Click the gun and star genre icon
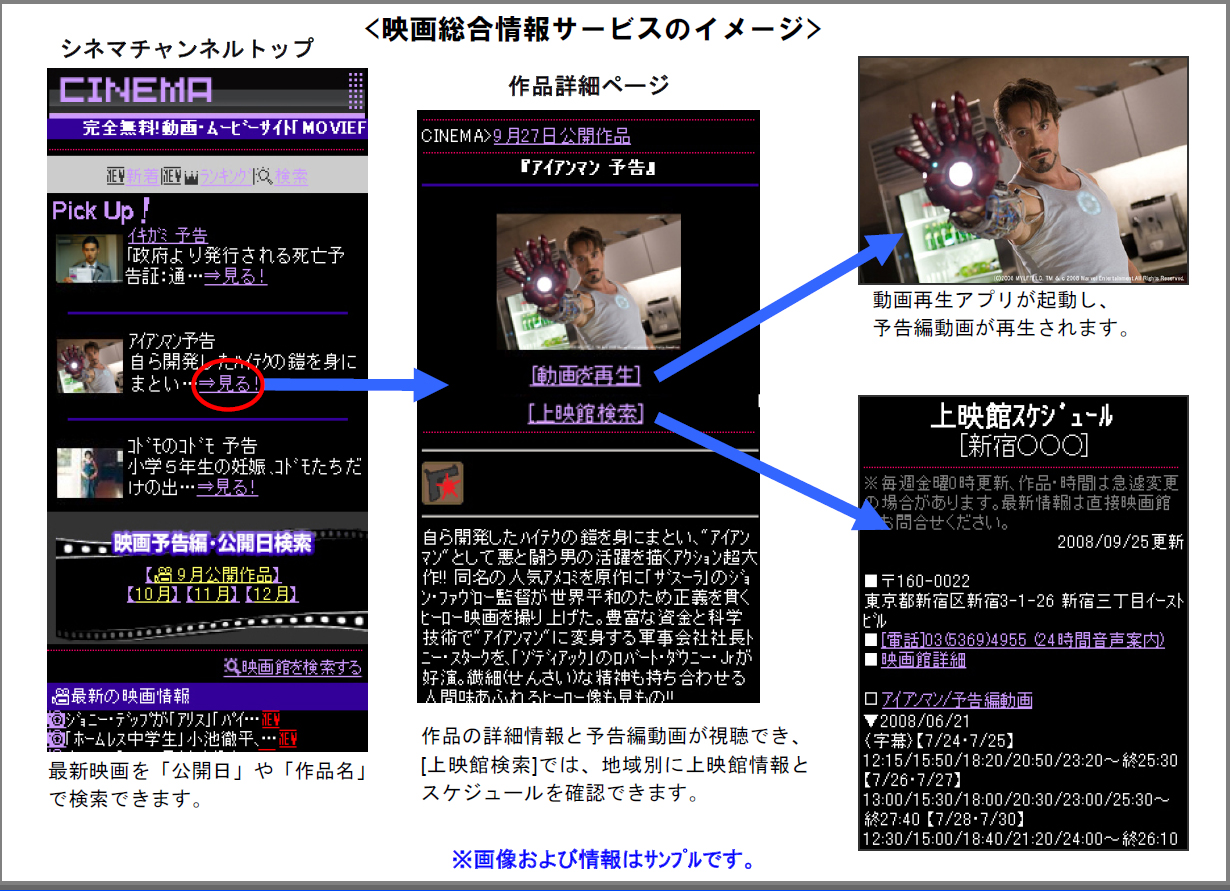The image size is (1230, 891). [442, 484]
